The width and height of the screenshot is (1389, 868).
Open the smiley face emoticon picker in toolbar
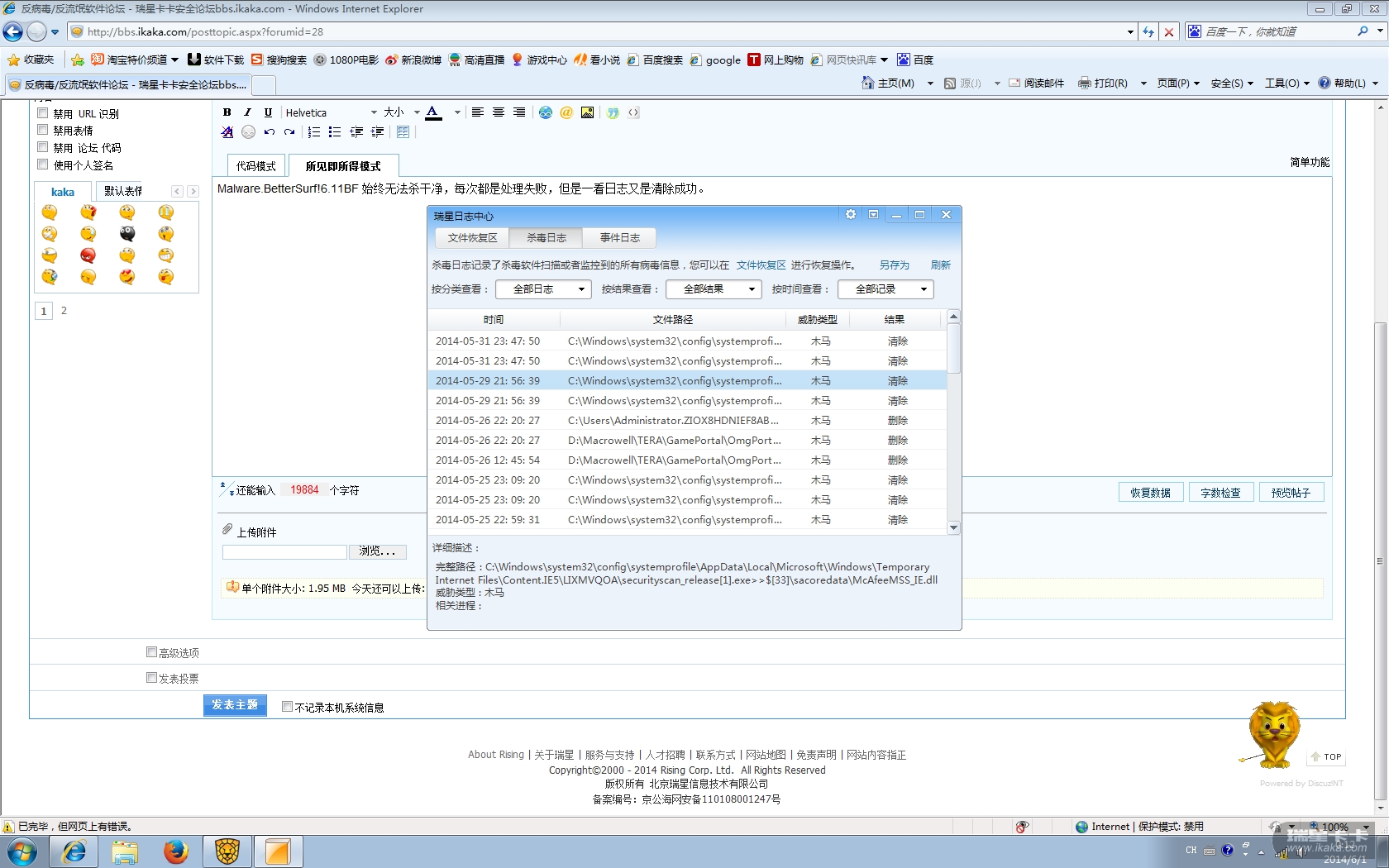(x=248, y=132)
